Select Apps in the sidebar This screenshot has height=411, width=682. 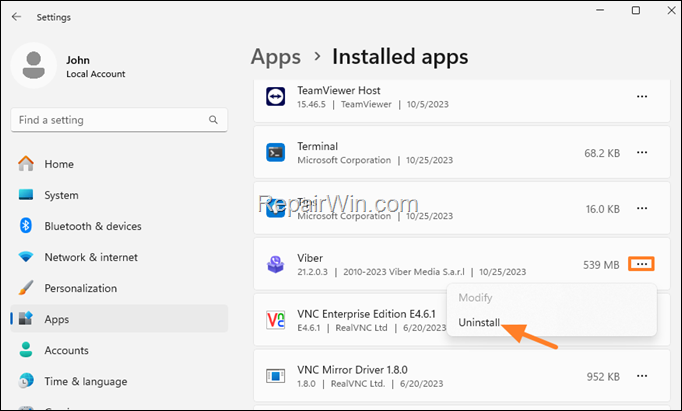coord(119,319)
